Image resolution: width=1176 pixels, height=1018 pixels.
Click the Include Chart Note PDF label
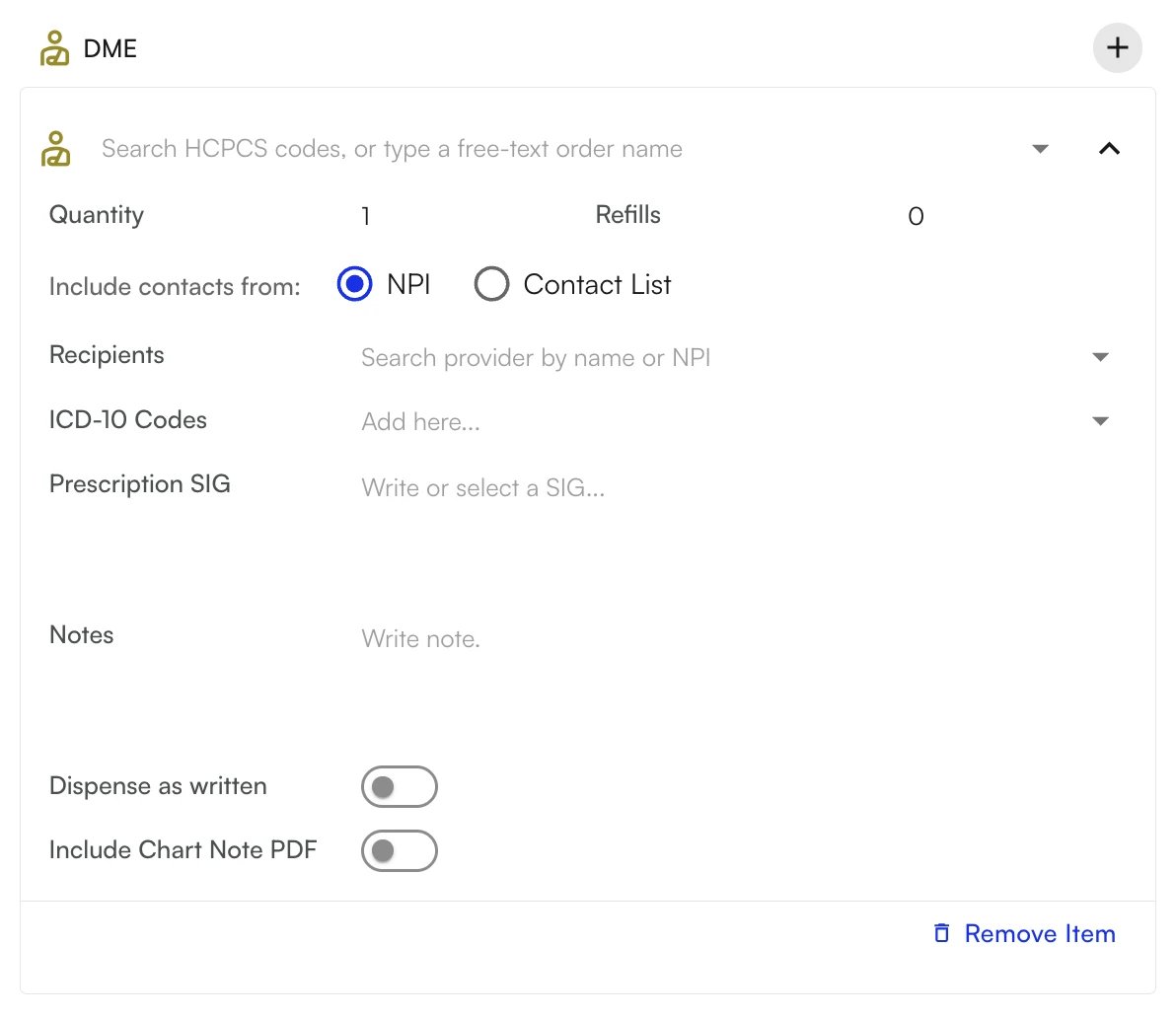click(x=183, y=850)
